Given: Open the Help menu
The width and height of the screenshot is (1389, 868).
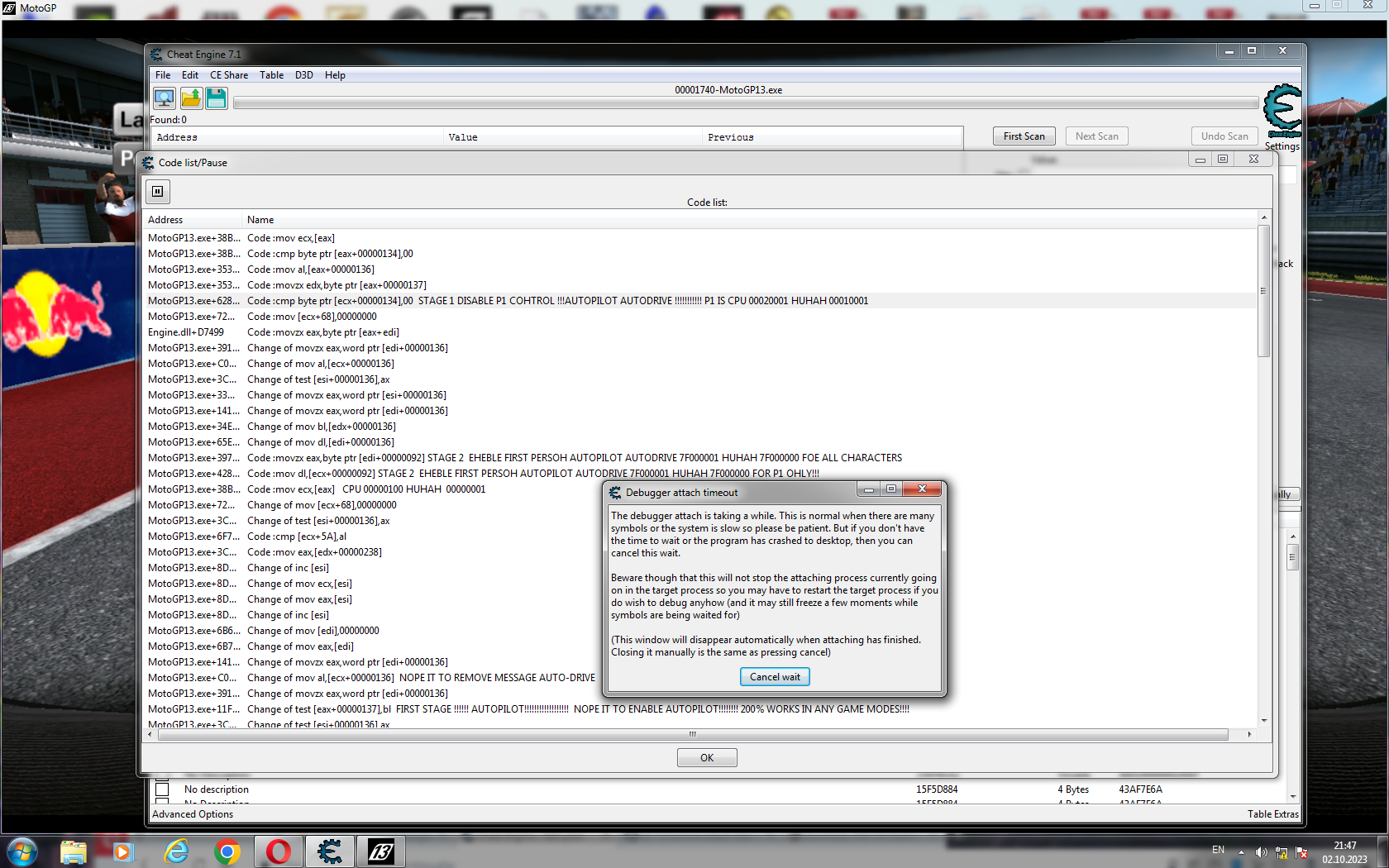Looking at the screenshot, I should (335, 75).
